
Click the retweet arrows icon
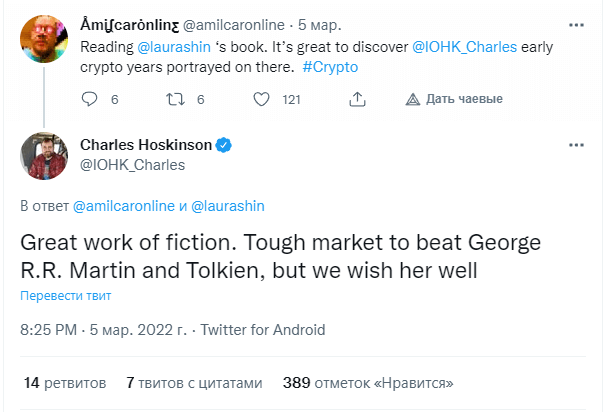coord(175,99)
